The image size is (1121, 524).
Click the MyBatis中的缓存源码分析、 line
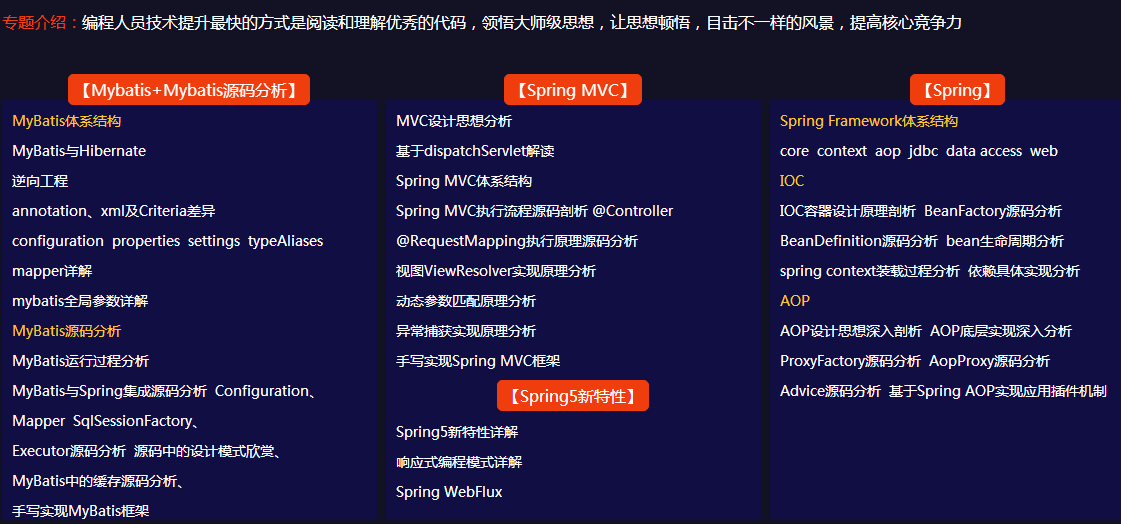pyautogui.click(x=98, y=482)
